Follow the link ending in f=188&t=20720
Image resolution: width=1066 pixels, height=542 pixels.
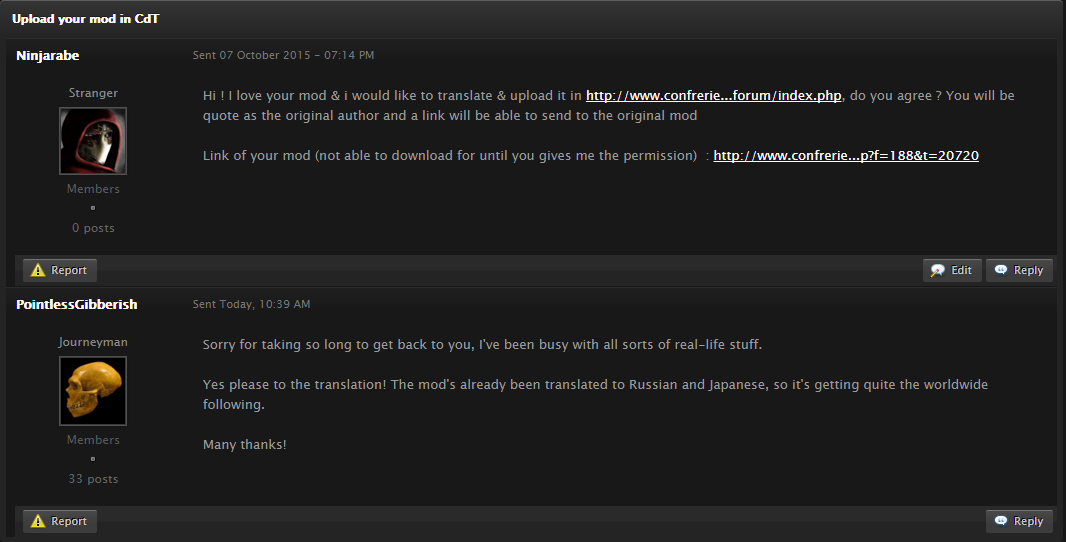pyautogui.click(x=846, y=156)
